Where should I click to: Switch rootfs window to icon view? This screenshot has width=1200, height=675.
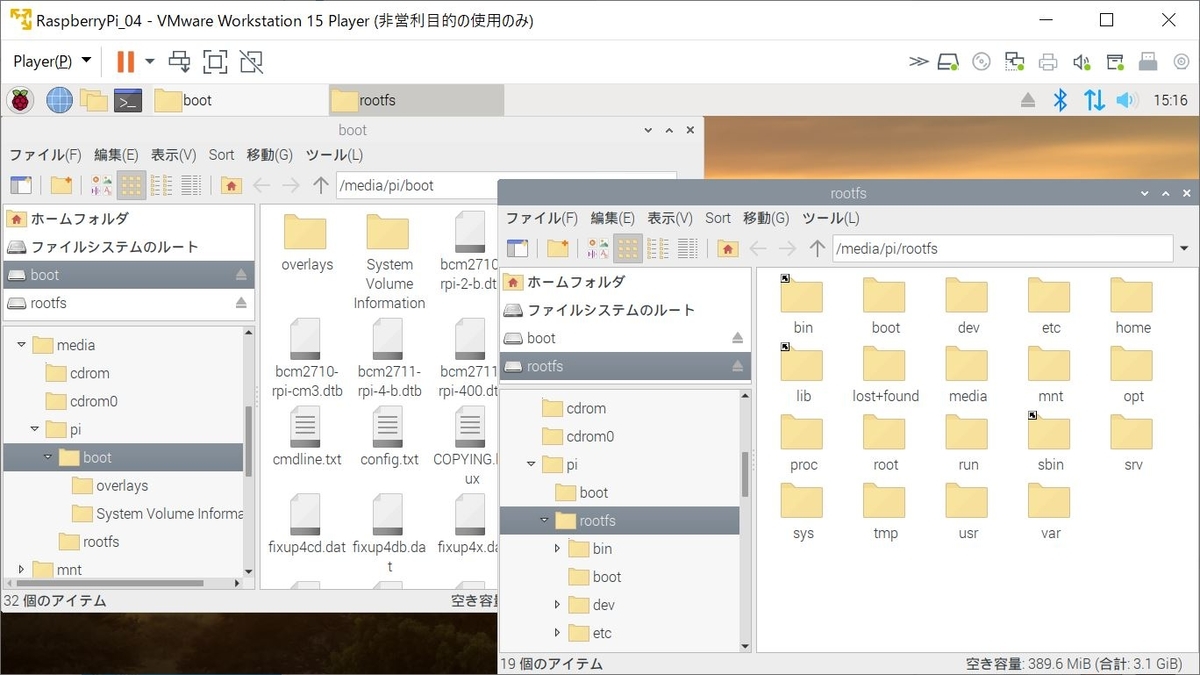pyautogui.click(x=627, y=248)
